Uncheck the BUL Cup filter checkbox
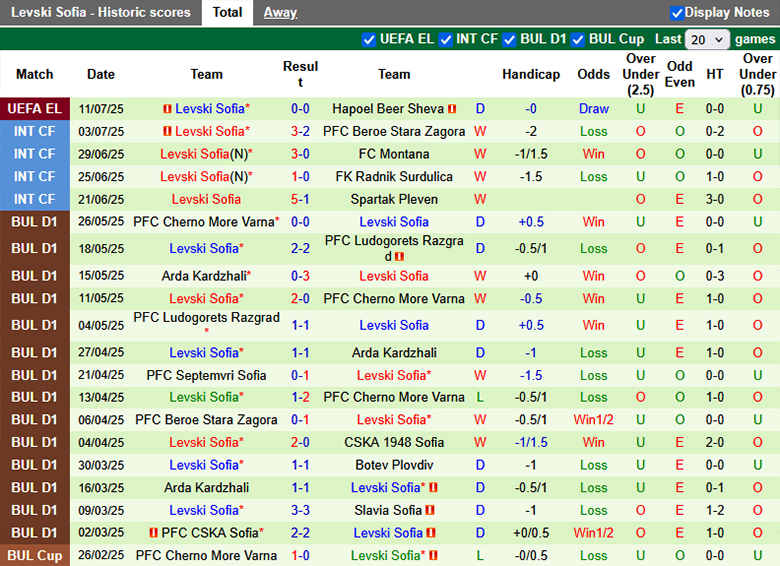 click(578, 40)
